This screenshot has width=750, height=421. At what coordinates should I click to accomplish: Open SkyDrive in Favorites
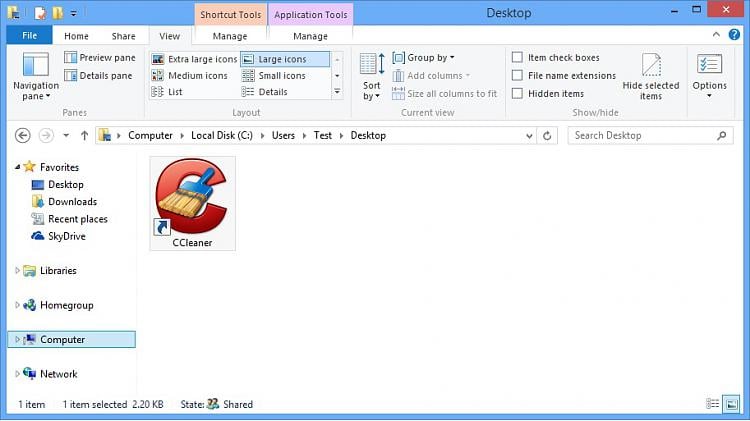(x=58, y=236)
